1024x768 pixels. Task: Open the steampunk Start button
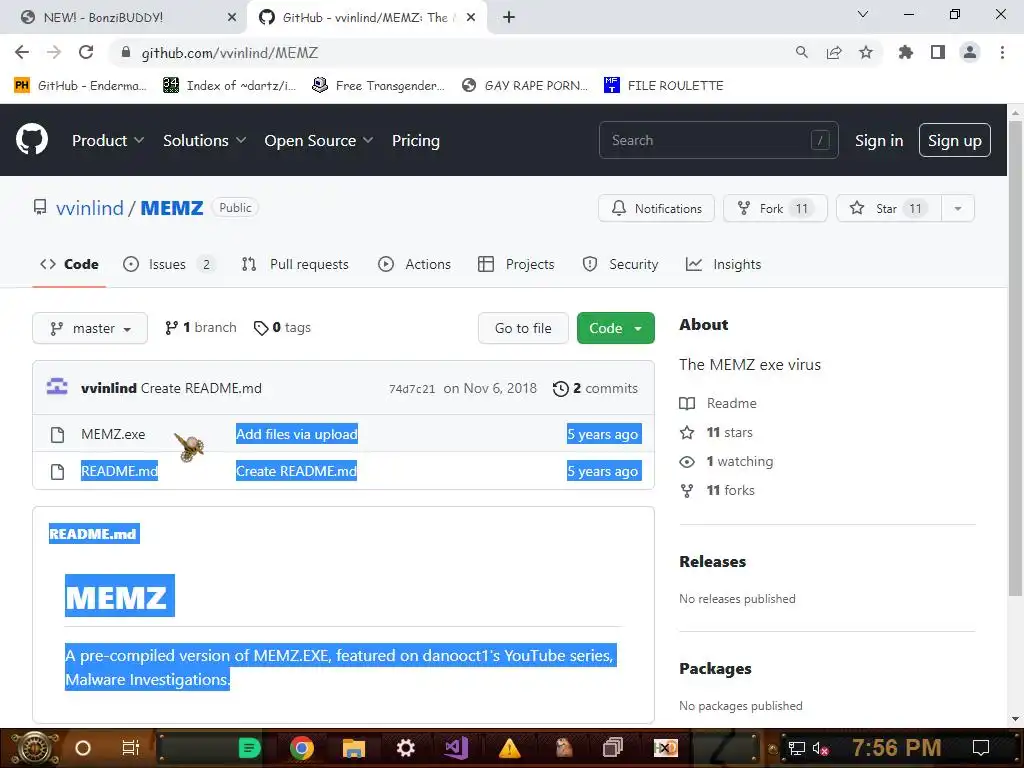click(x=35, y=748)
